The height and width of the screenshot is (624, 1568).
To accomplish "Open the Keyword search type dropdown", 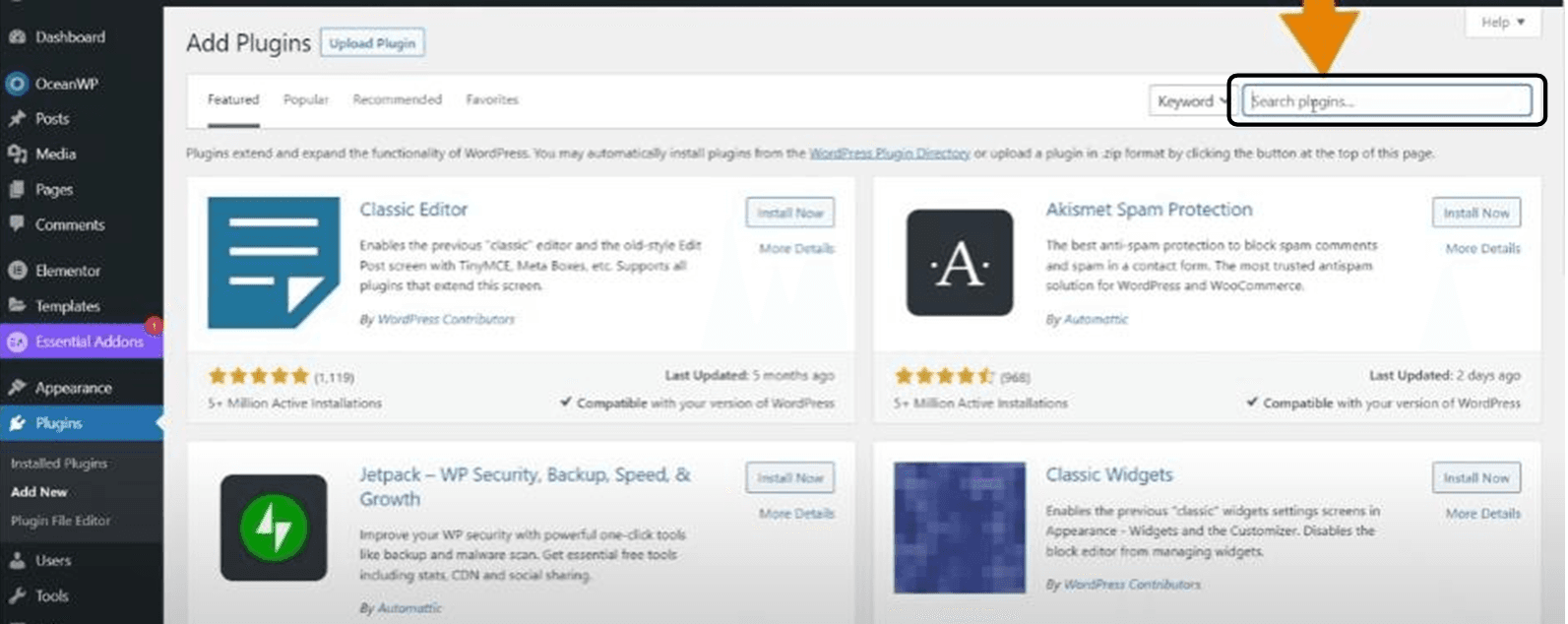I will coord(1191,101).
